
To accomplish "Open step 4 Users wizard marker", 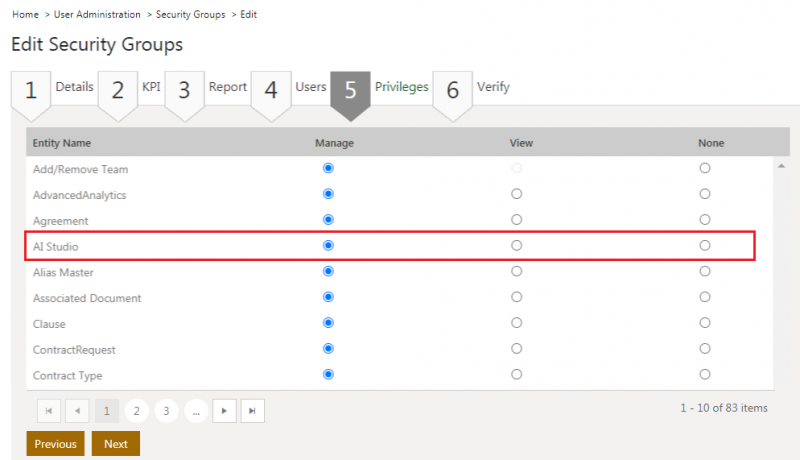I will (x=270, y=91).
